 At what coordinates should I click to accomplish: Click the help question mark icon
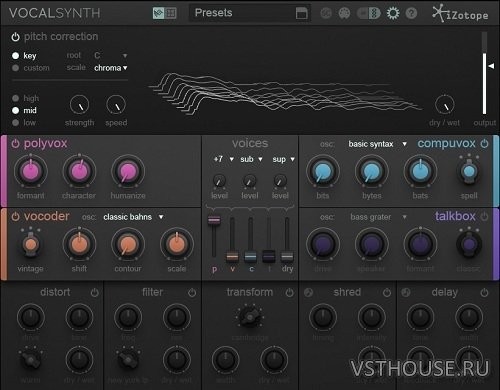point(411,13)
